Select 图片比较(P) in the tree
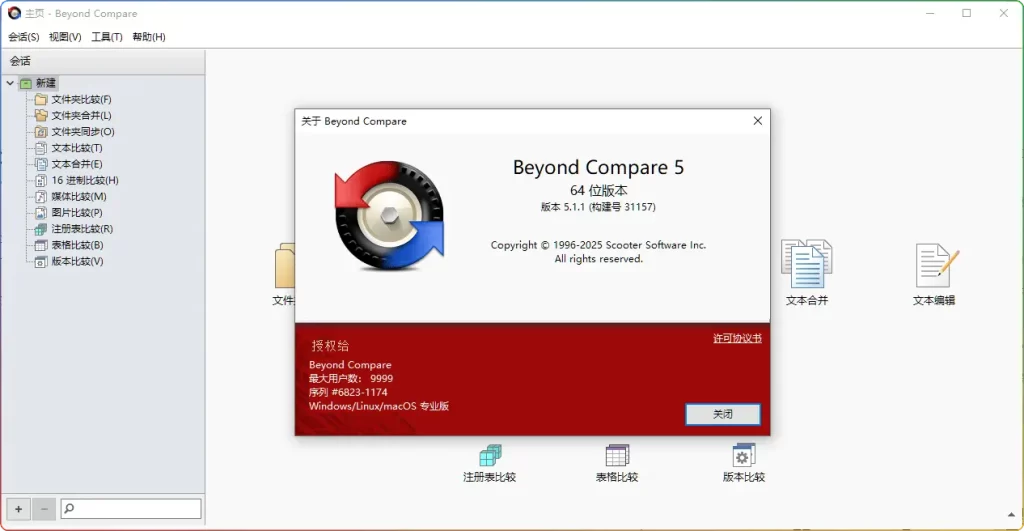This screenshot has height=531, width=1024. pos(77,212)
